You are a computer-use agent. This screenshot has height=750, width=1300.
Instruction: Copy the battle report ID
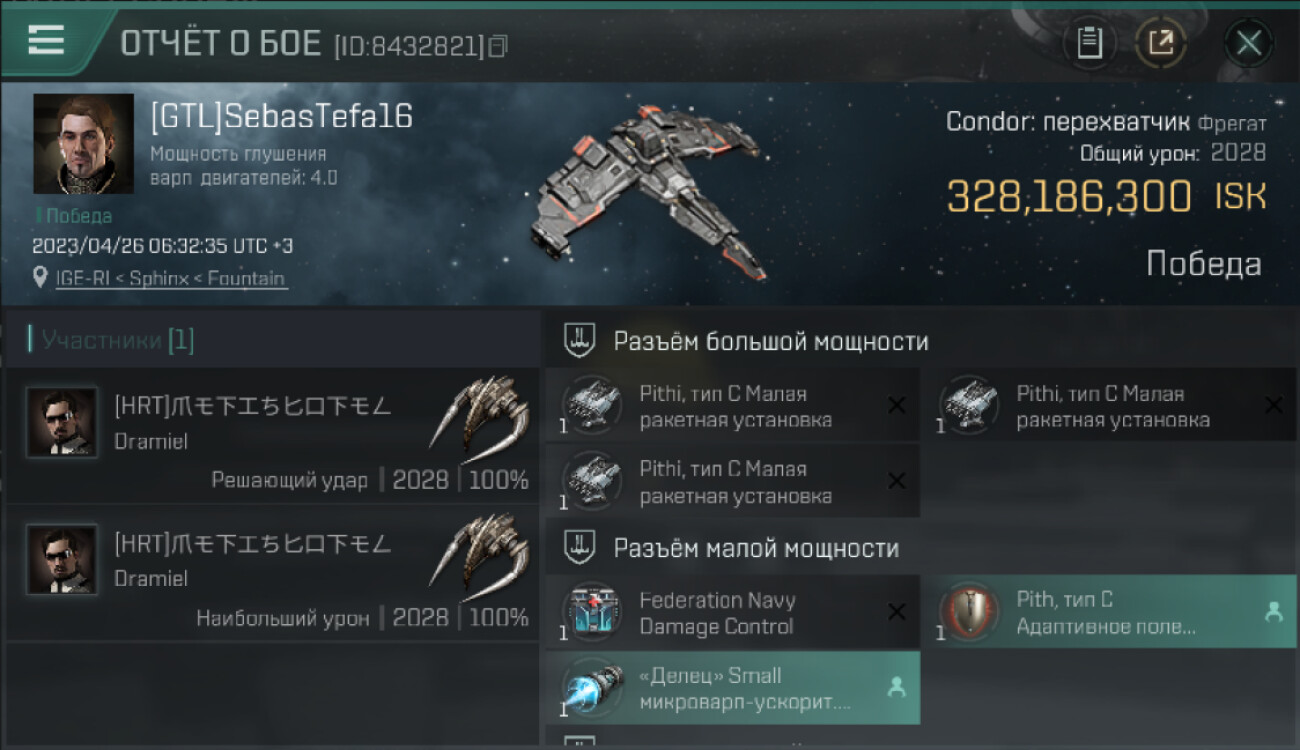(497, 45)
